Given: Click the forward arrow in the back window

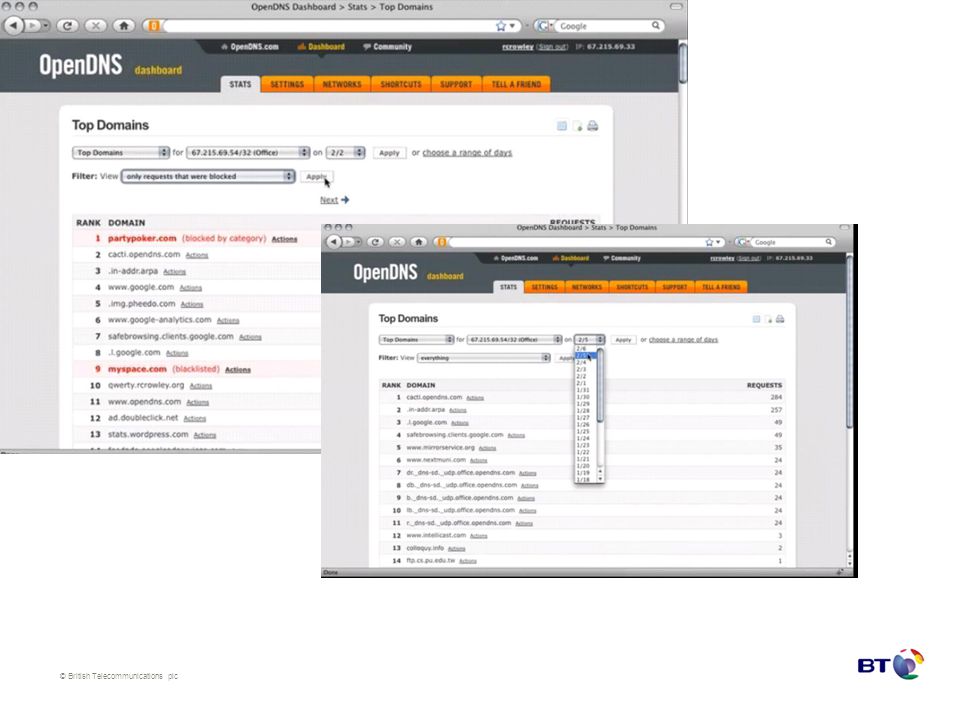Looking at the screenshot, I should 34,26.
